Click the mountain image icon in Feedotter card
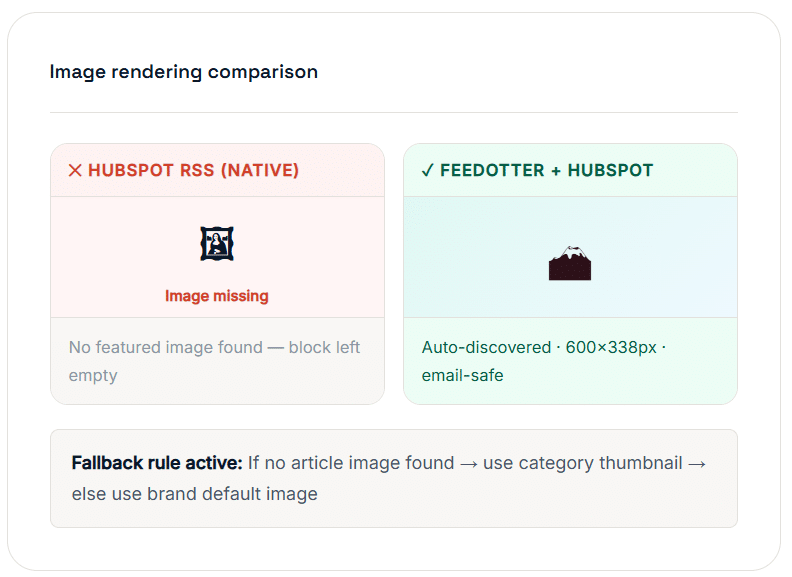 pyautogui.click(x=570, y=263)
